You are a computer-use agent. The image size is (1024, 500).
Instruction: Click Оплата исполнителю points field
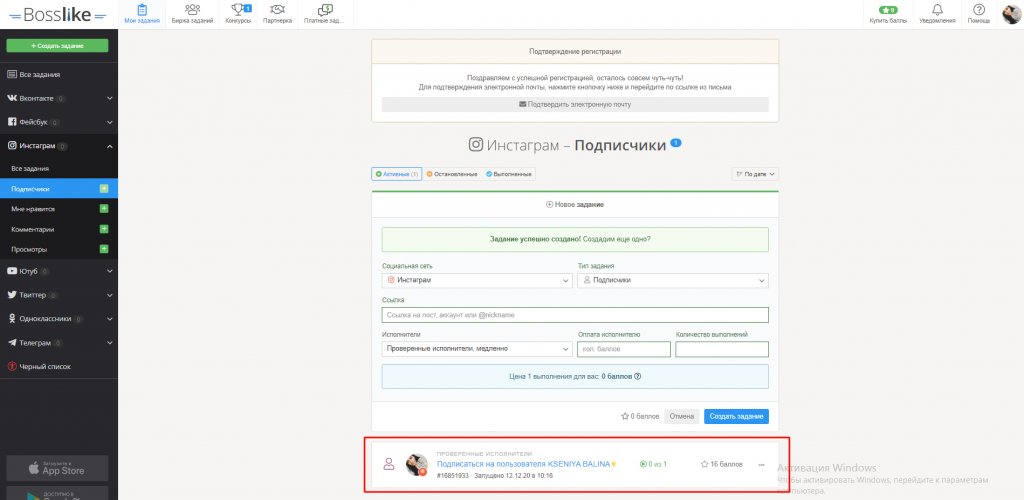(624, 349)
